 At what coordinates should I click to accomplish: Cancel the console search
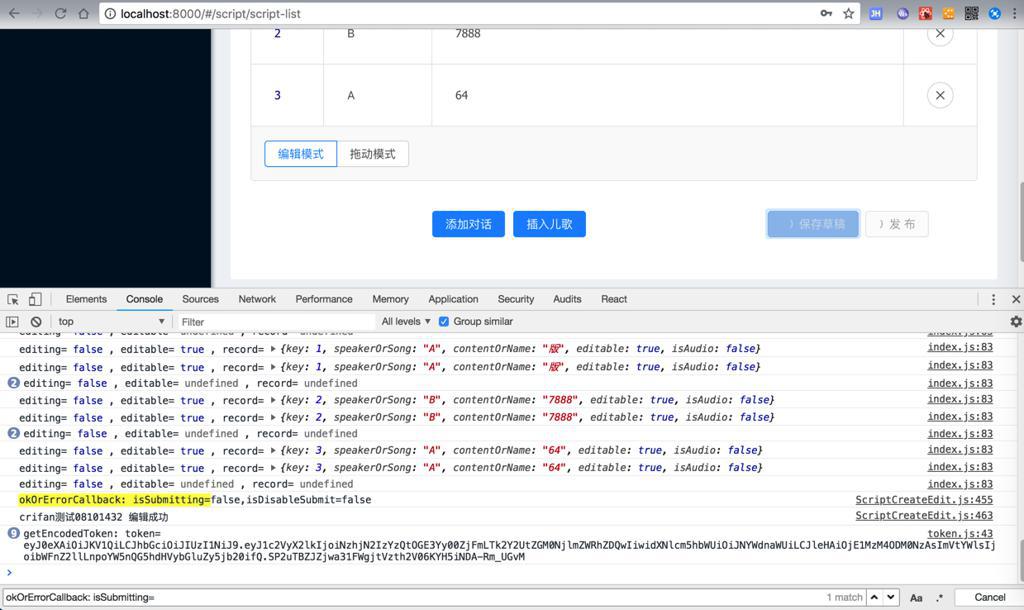tap(989, 598)
